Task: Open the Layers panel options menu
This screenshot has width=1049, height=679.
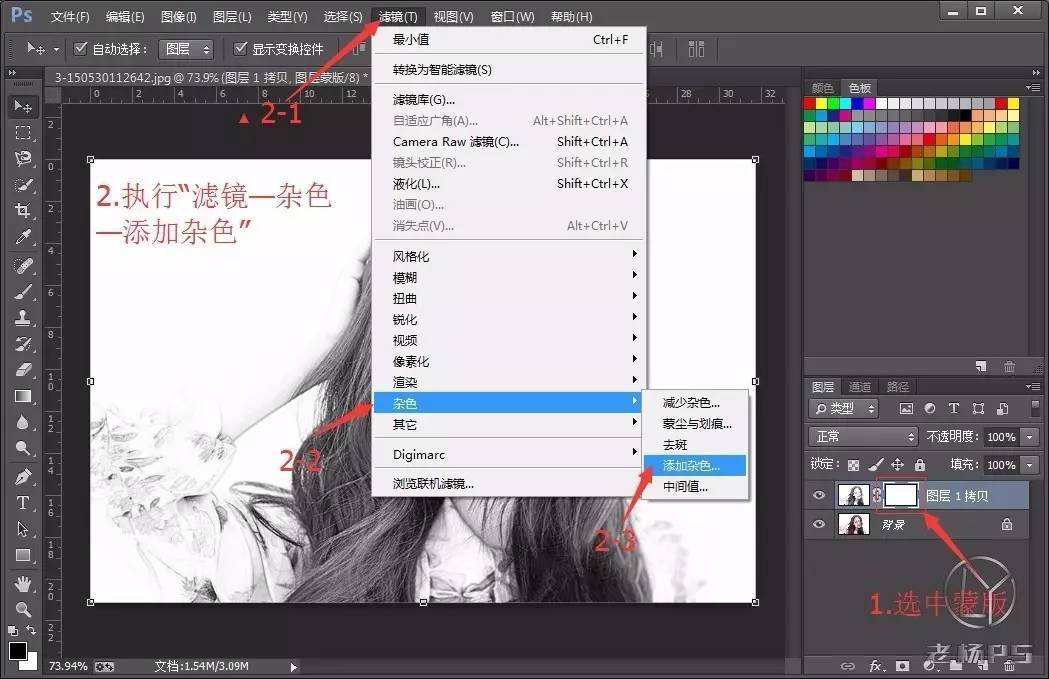Action: [1033, 387]
